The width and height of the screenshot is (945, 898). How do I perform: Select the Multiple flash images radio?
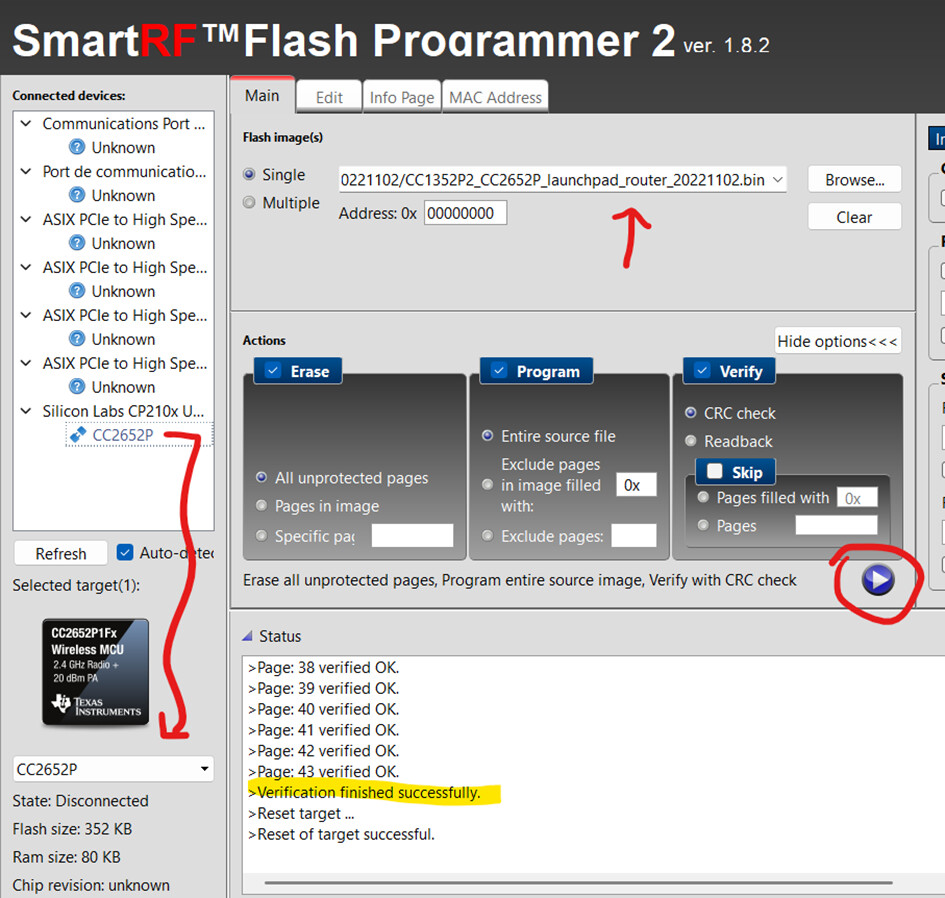249,203
